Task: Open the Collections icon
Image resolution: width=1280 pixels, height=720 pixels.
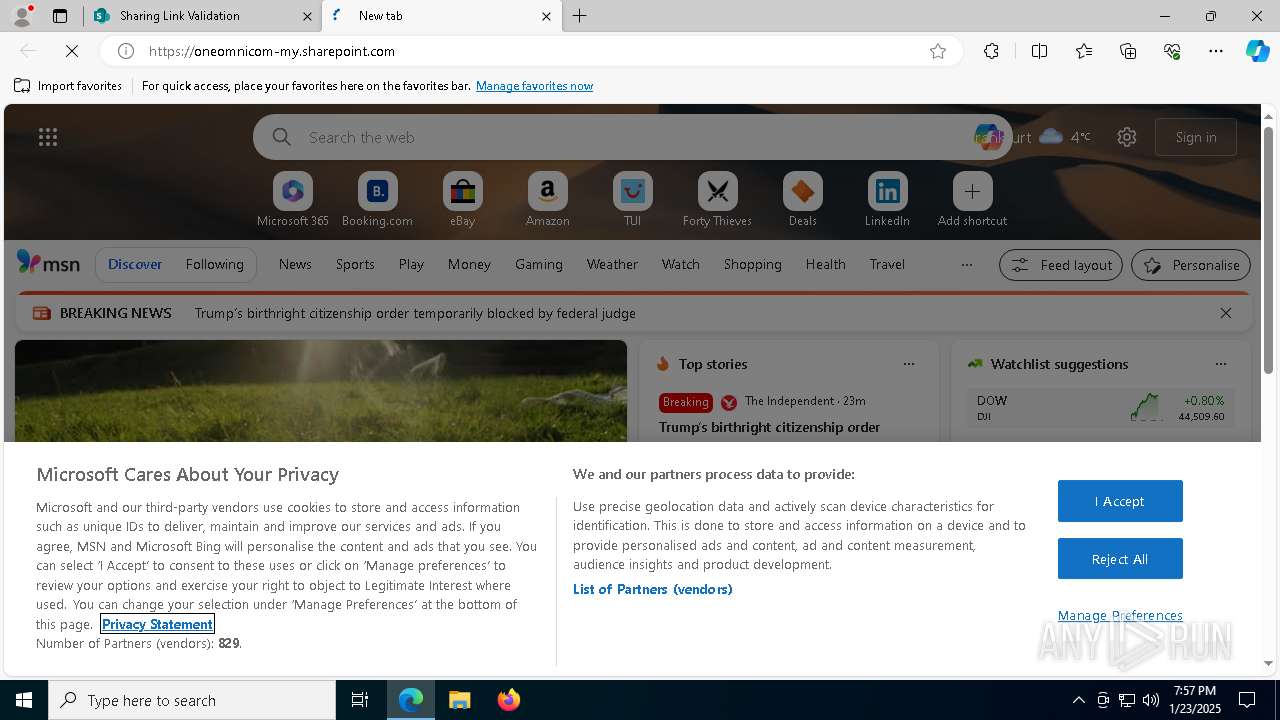Action: pos(1128,51)
